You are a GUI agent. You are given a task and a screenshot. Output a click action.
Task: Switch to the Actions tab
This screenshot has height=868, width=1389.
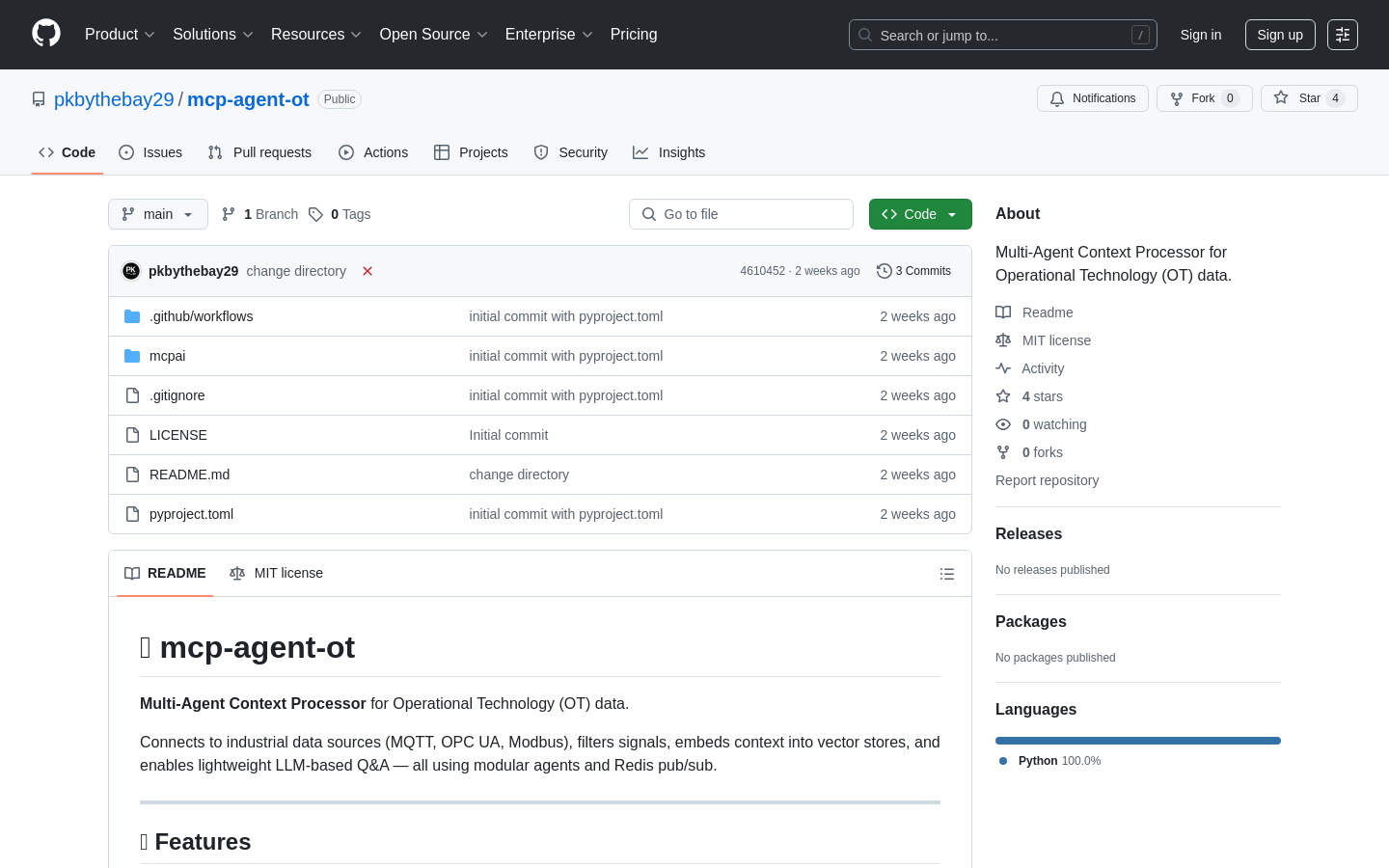[x=373, y=152]
